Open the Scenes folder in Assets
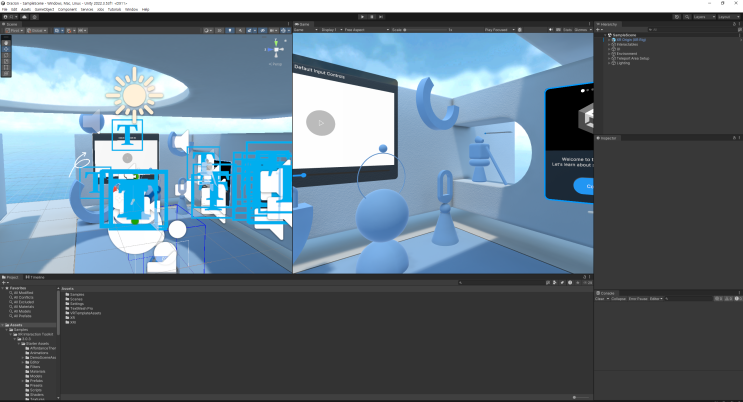This screenshot has height=402, width=743. pyautogui.click(x=74, y=299)
